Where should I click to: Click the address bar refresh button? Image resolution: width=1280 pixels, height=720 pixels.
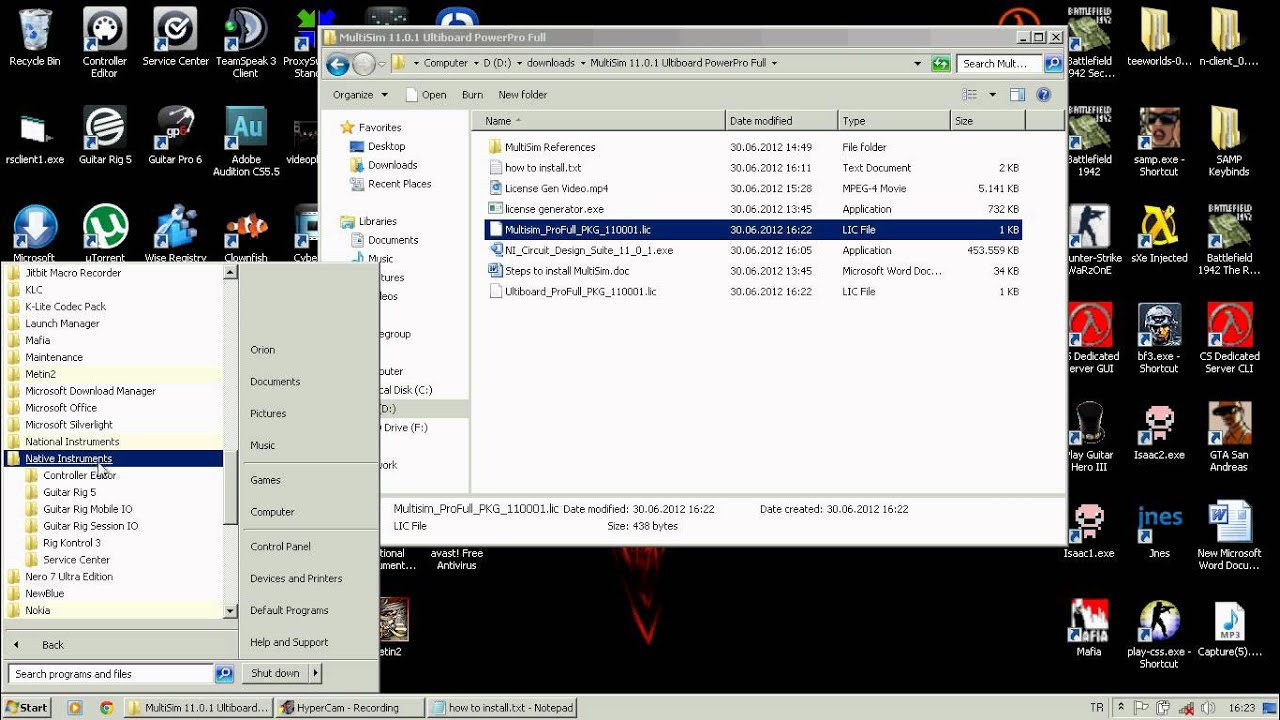click(940, 63)
